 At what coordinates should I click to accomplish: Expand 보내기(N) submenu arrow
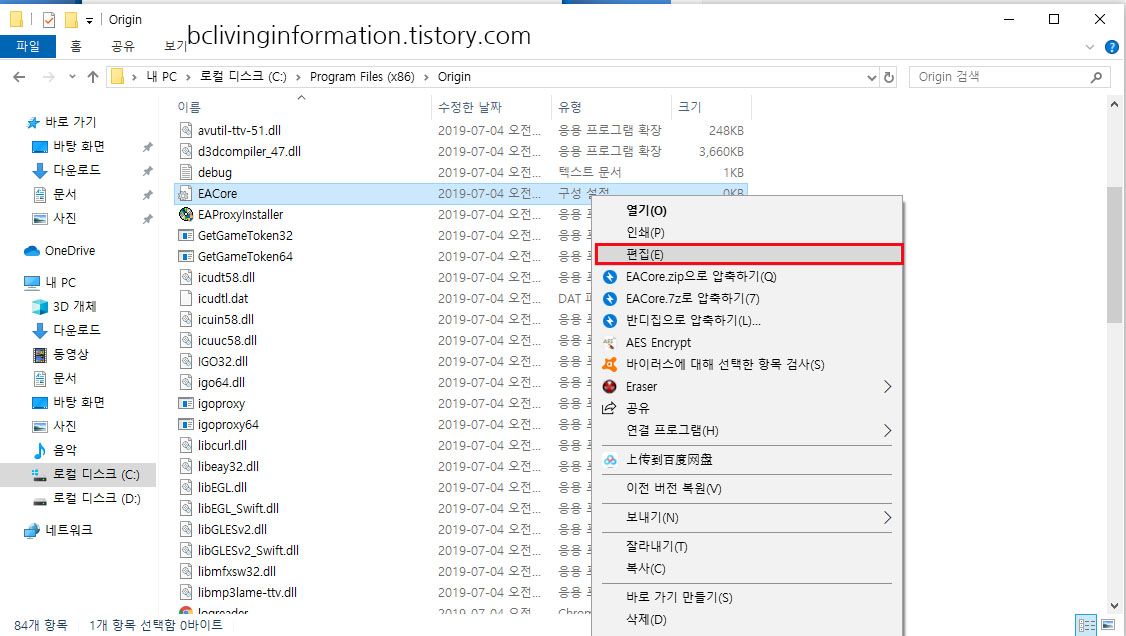tap(888, 518)
